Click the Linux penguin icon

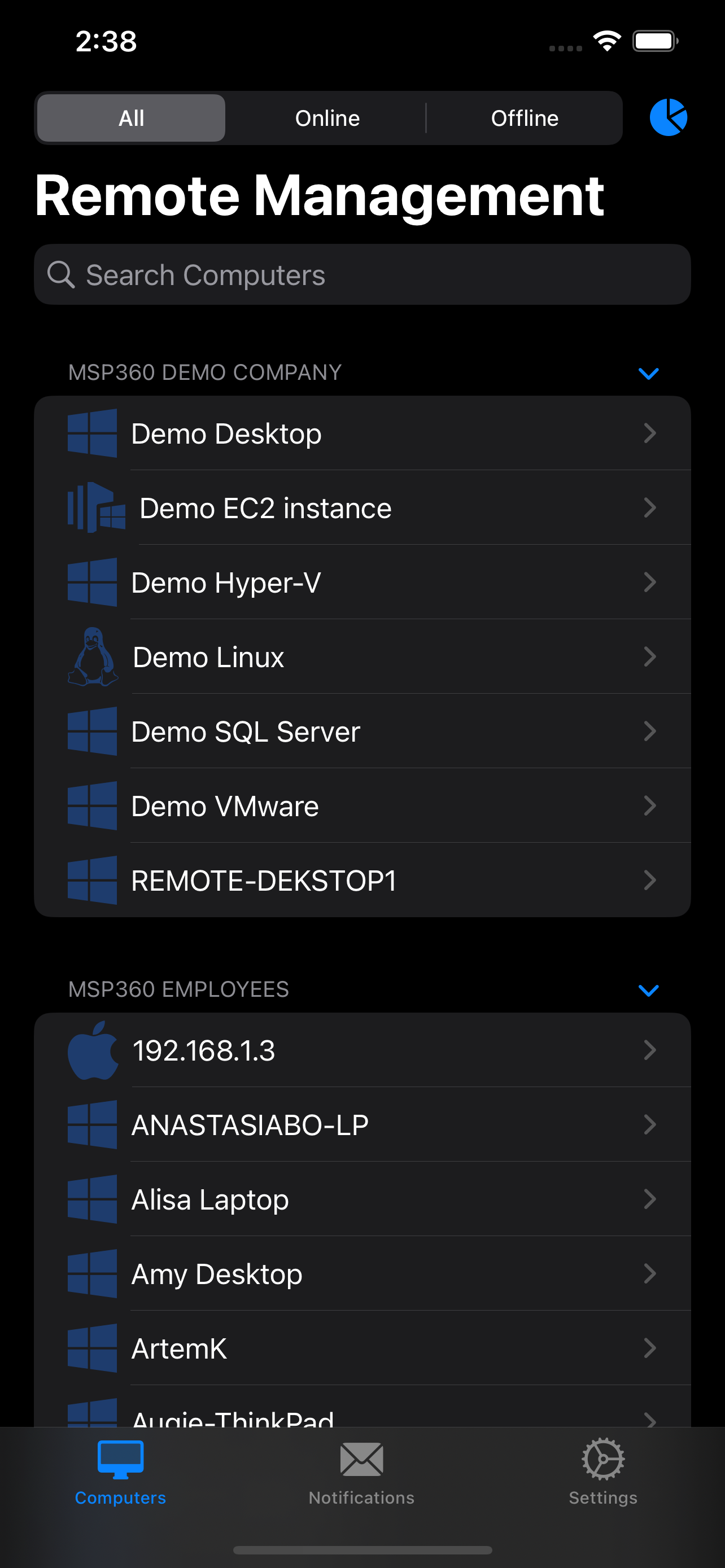(93, 657)
